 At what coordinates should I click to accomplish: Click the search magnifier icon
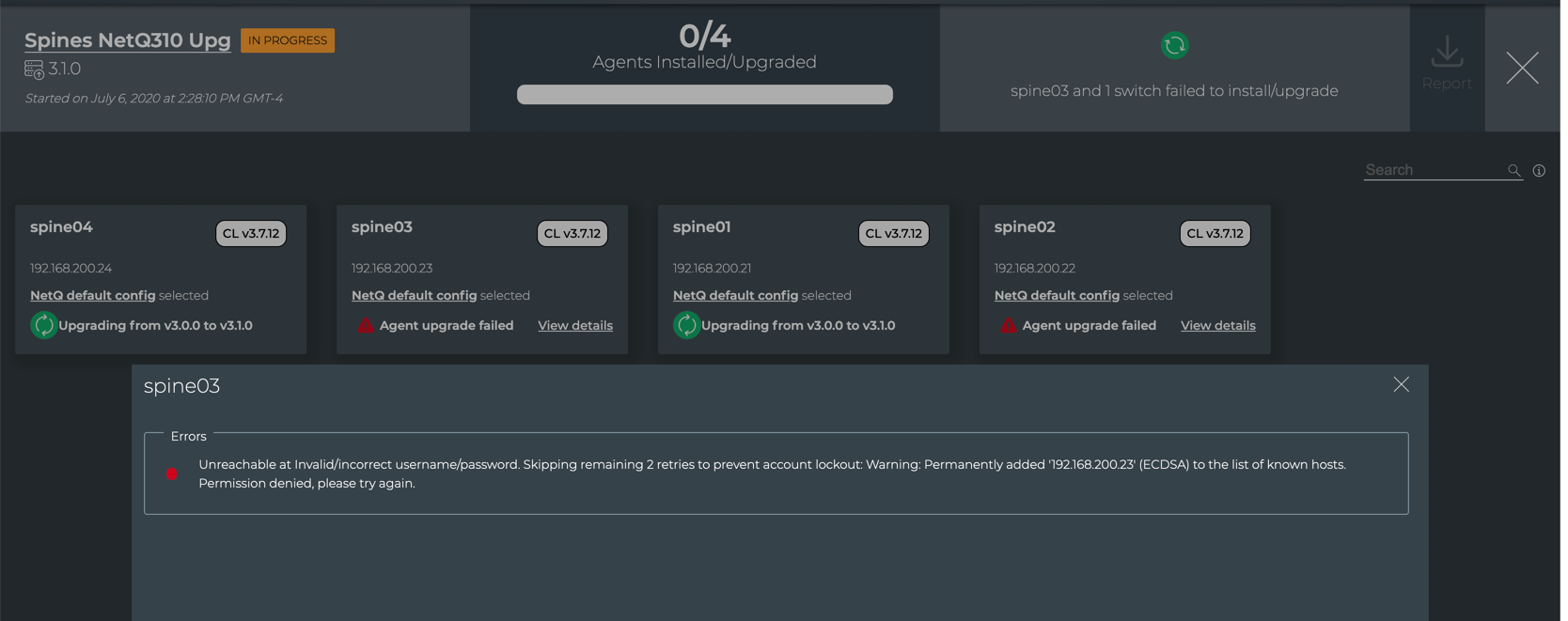(x=1513, y=170)
